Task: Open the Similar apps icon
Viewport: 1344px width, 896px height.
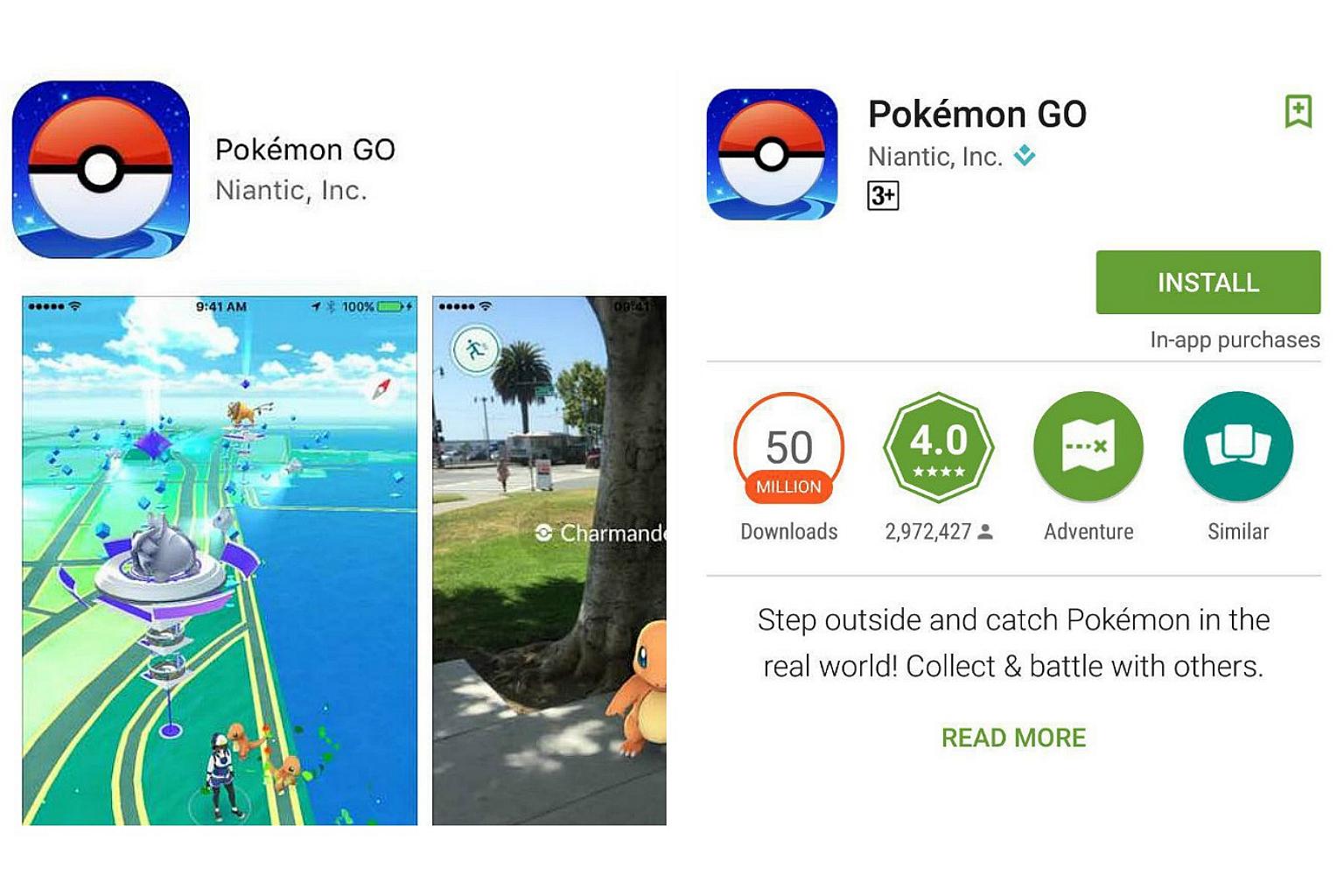Action: pos(1237,447)
